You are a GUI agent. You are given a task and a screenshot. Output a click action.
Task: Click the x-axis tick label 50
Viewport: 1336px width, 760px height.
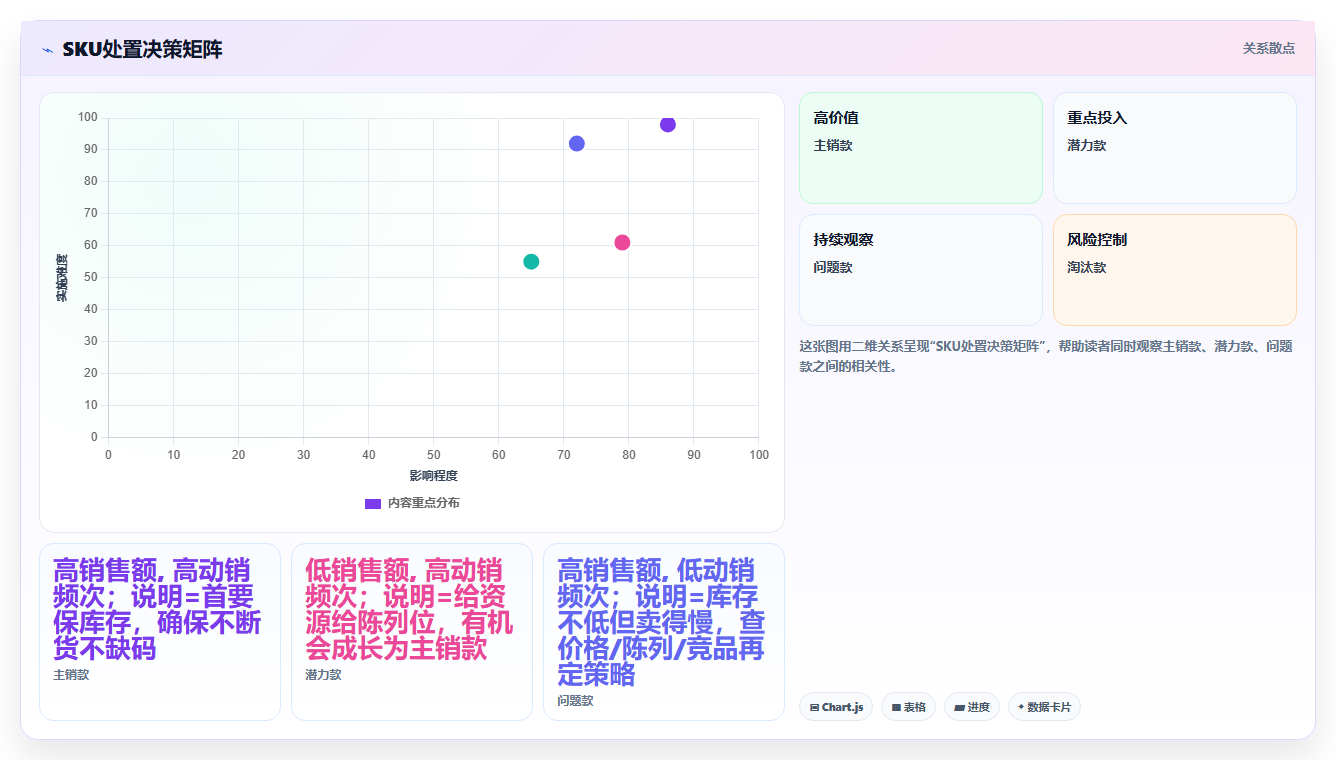click(433, 455)
